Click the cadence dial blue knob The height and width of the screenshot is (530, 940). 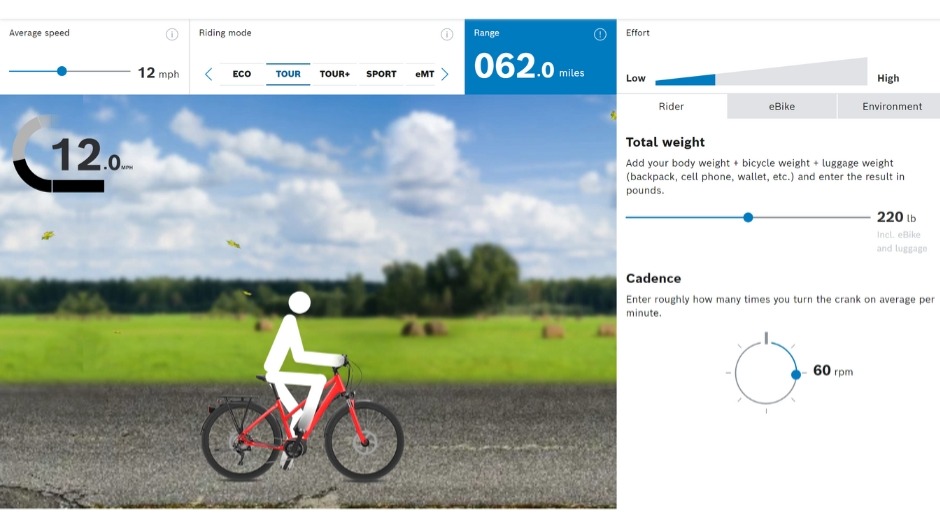tap(796, 374)
